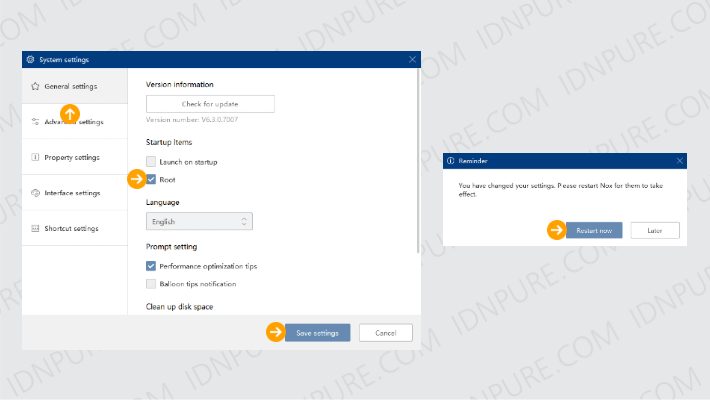Screen dimensions: 710x400
Task: Open the General settings tab
Action: click(75, 86)
